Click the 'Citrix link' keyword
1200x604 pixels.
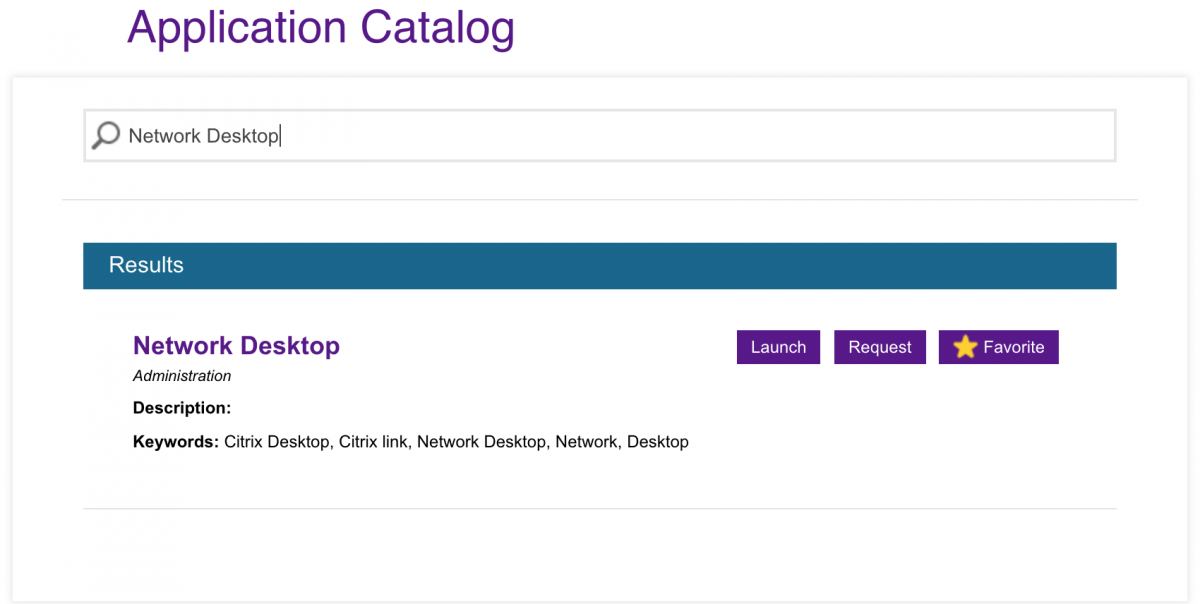pyautogui.click(x=373, y=441)
